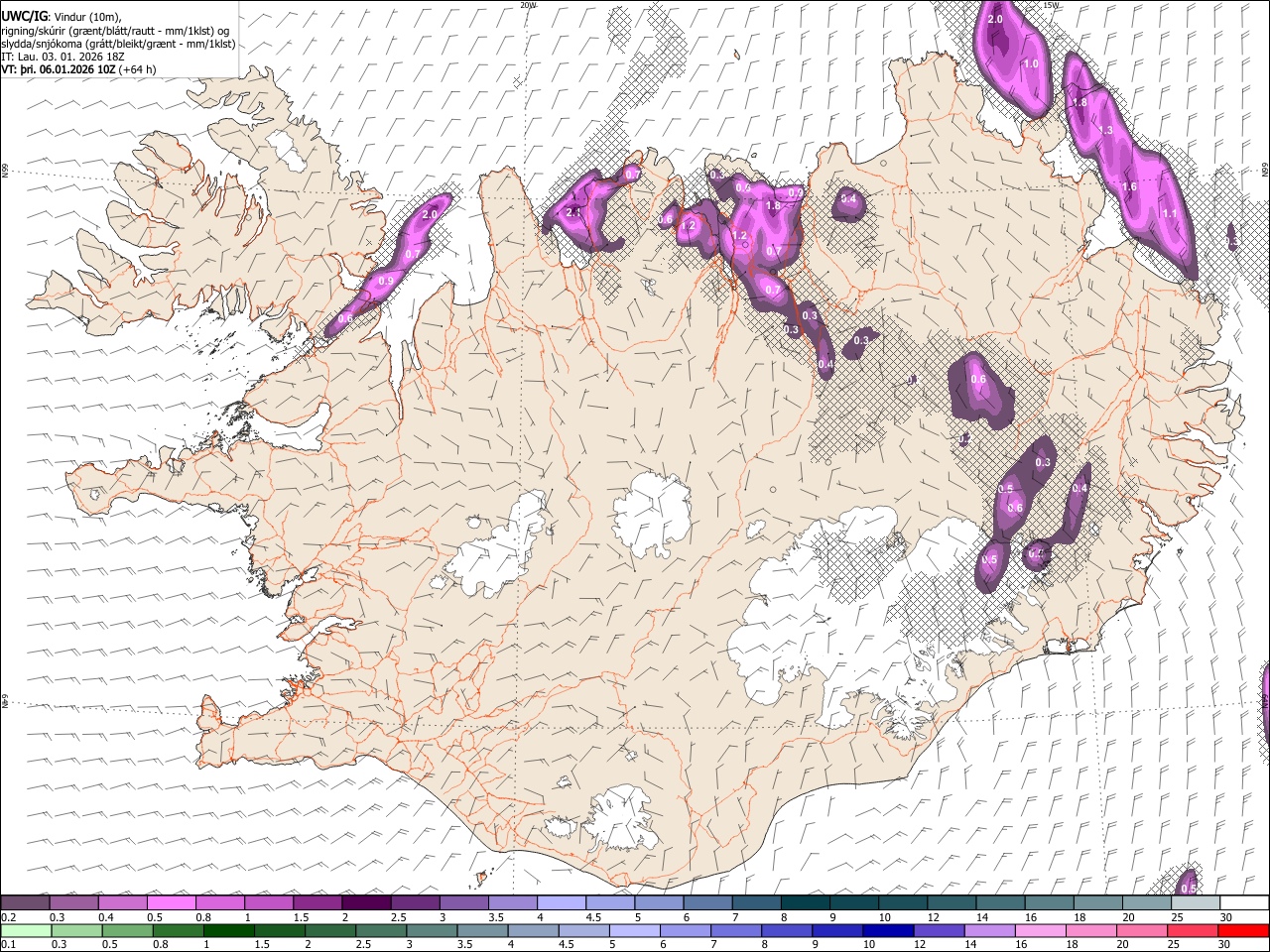Select the "0.9" value in the Westfjords snow band
The width and height of the screenshot is (1270, 952).
tap(386, 282)
